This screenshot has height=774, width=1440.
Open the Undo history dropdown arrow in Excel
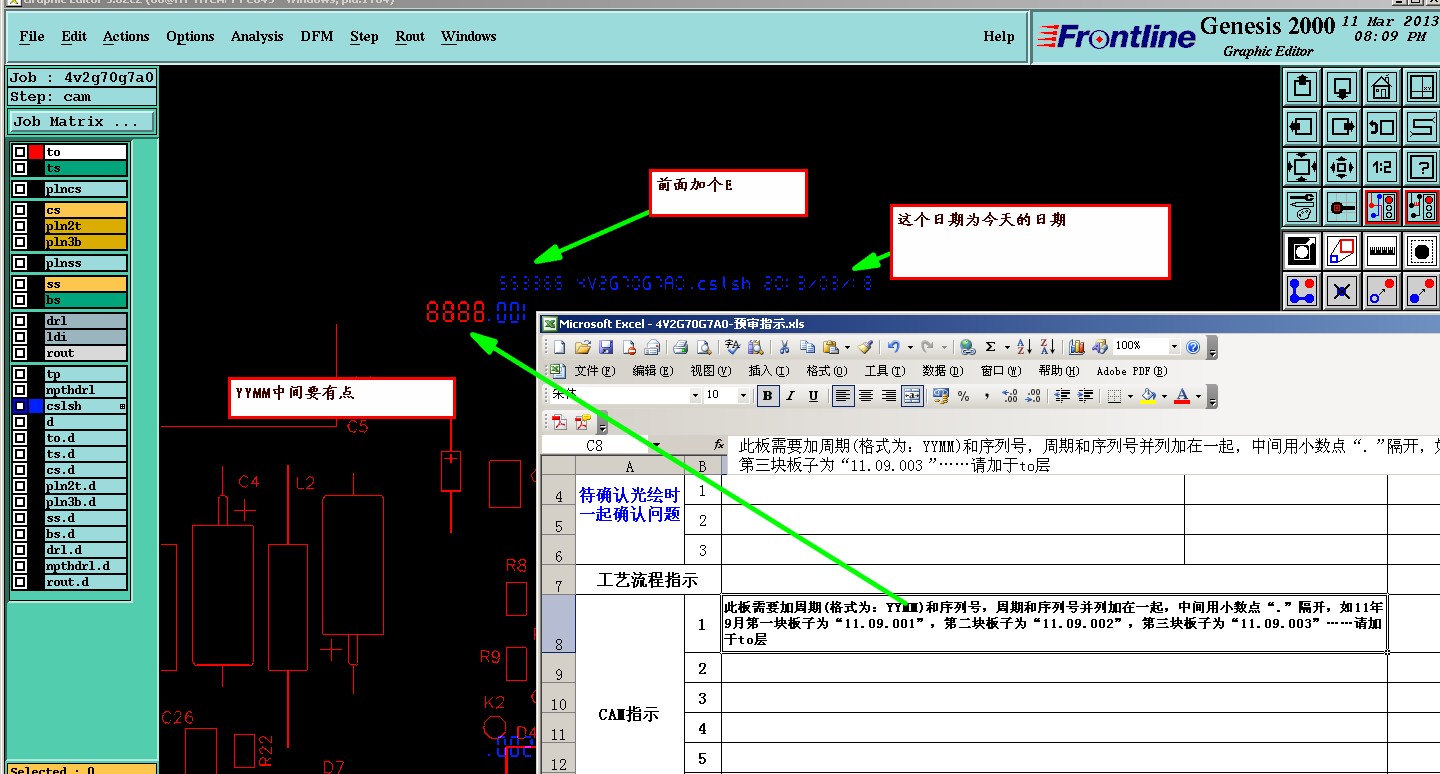tap(910, 347)
